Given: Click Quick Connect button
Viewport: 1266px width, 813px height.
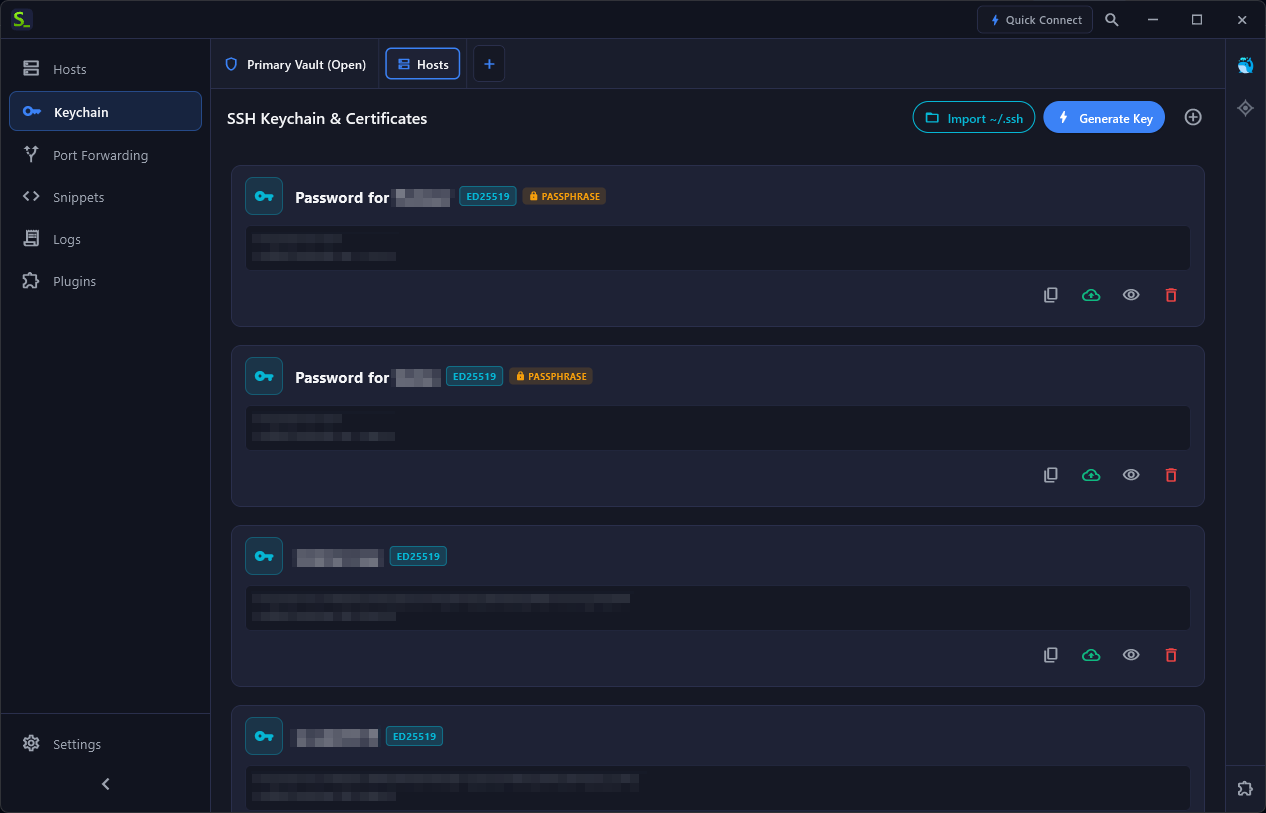Looking at the screenshot, I should pos(1035,20).
